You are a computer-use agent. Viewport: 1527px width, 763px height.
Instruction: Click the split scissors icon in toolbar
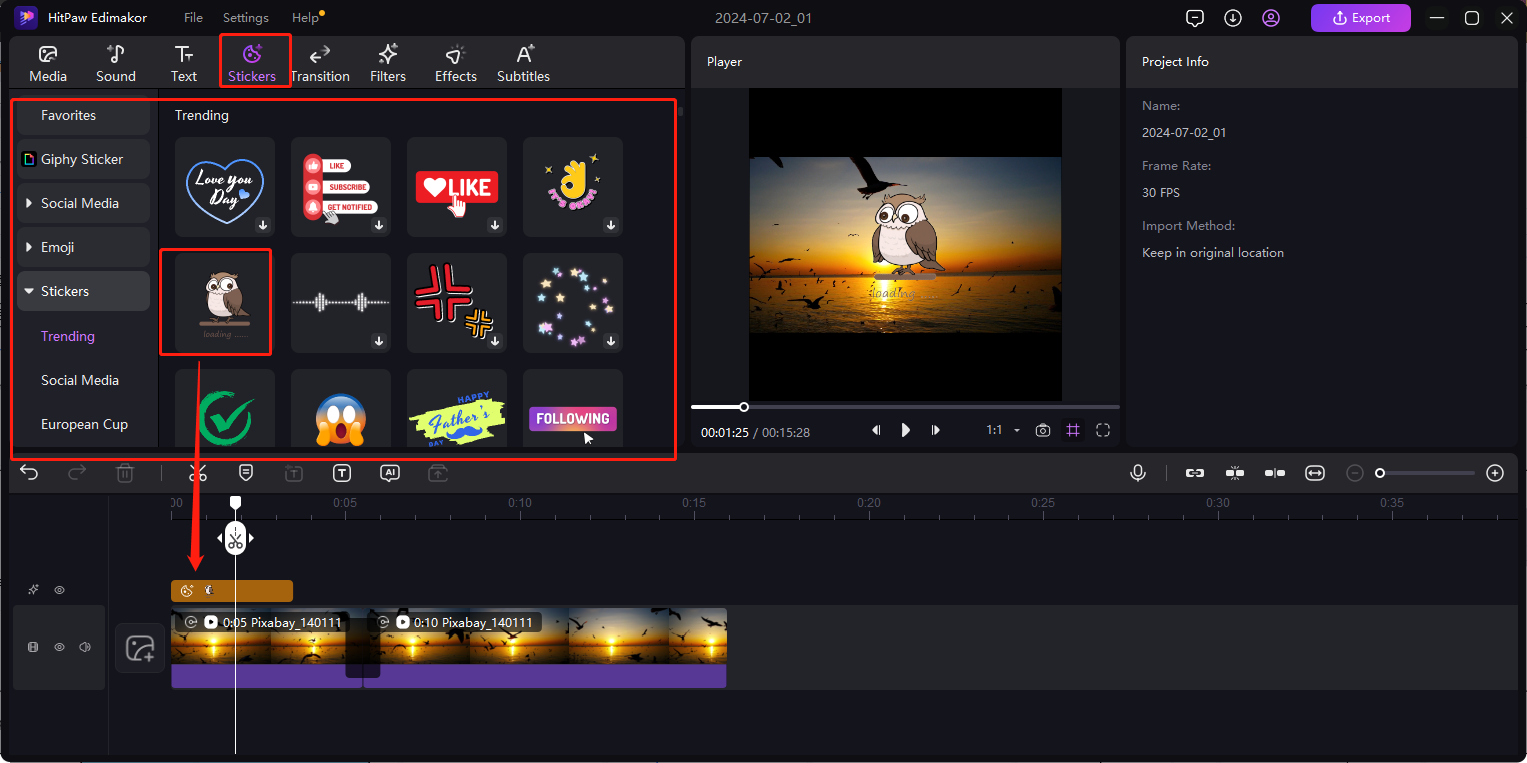coord(198,473)
